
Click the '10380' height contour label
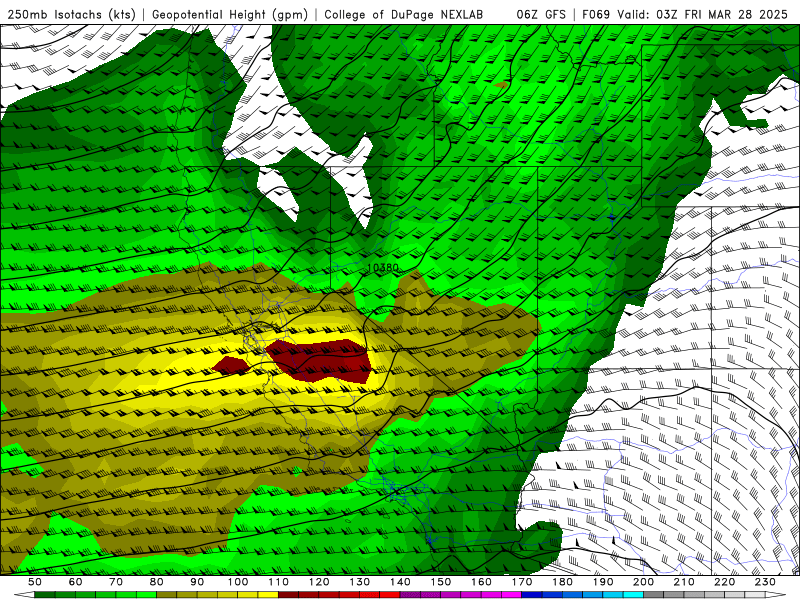click(x=382, y=267)
